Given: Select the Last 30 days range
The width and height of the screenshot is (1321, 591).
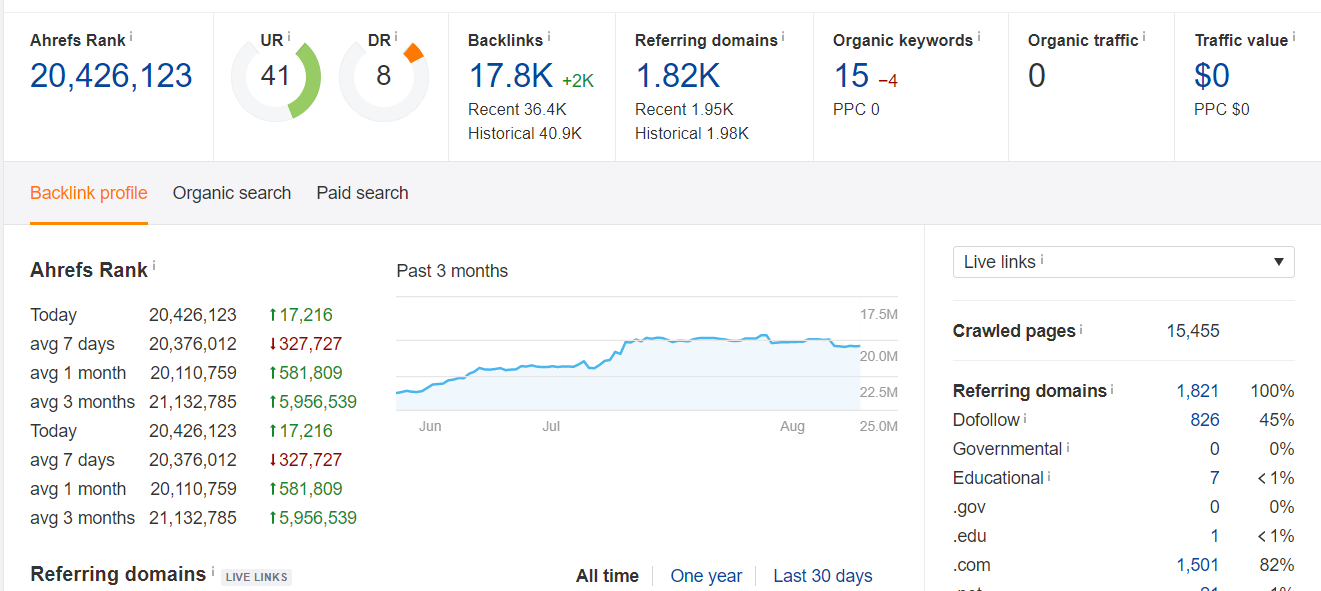Looking at the screenshot, I should [x=822, y=576].
